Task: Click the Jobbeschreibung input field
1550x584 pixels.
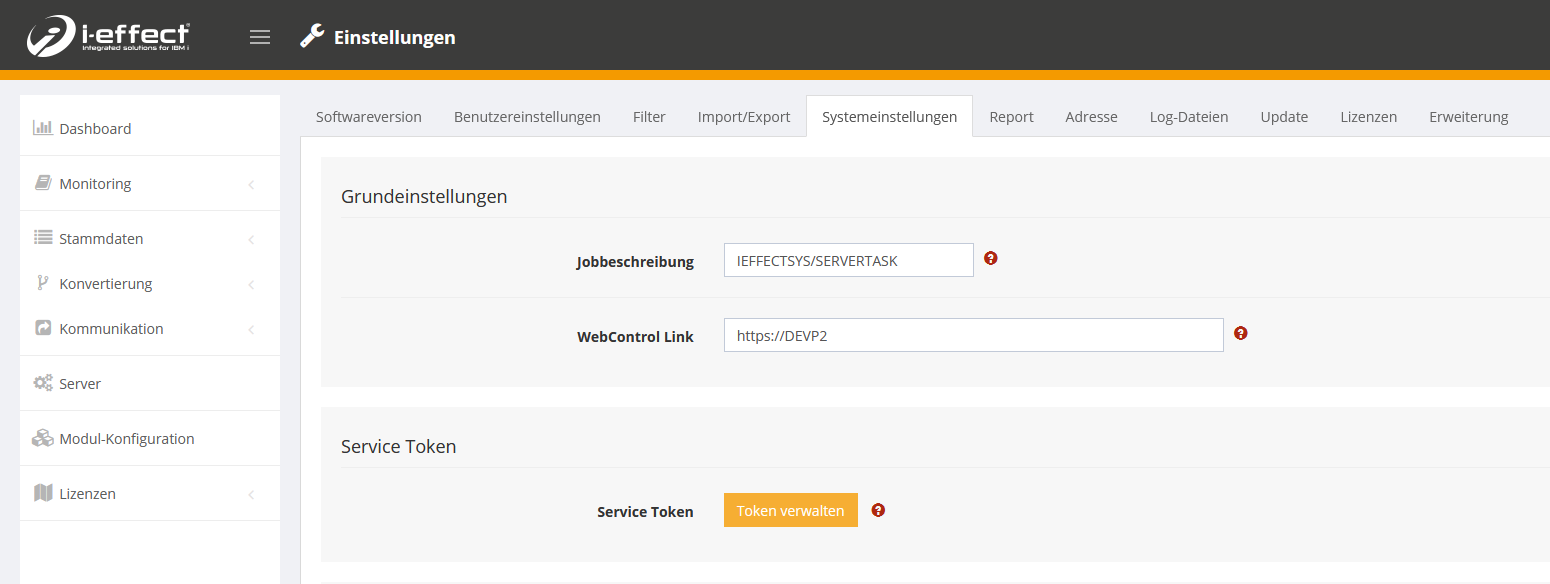Action: click(848, 260)
